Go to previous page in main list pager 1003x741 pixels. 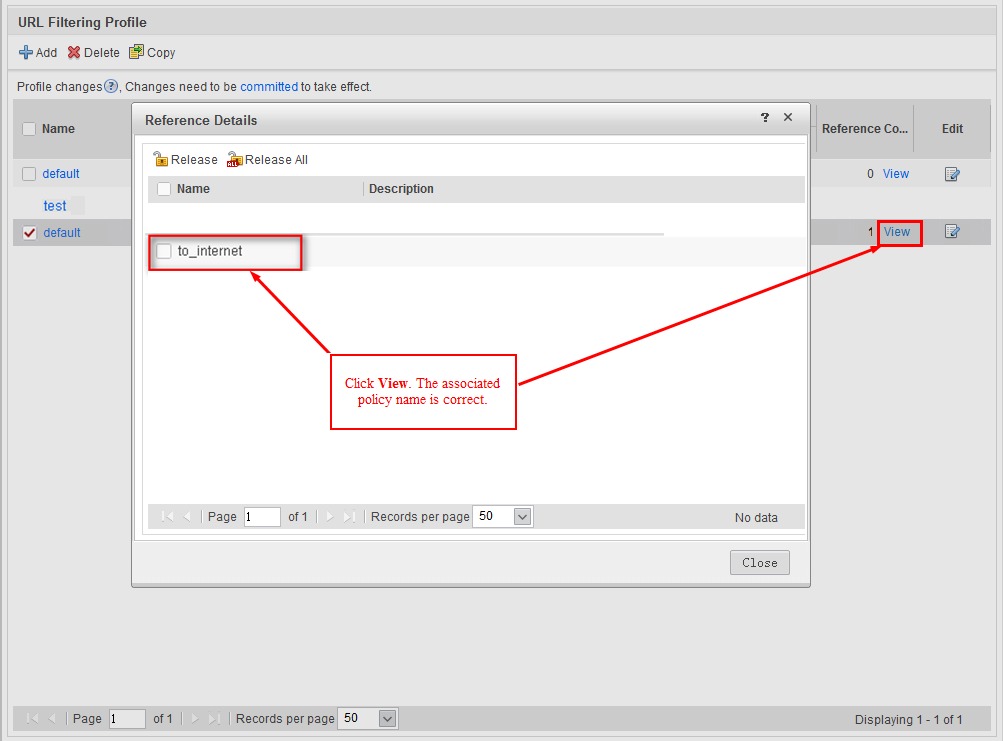(52, 719)
